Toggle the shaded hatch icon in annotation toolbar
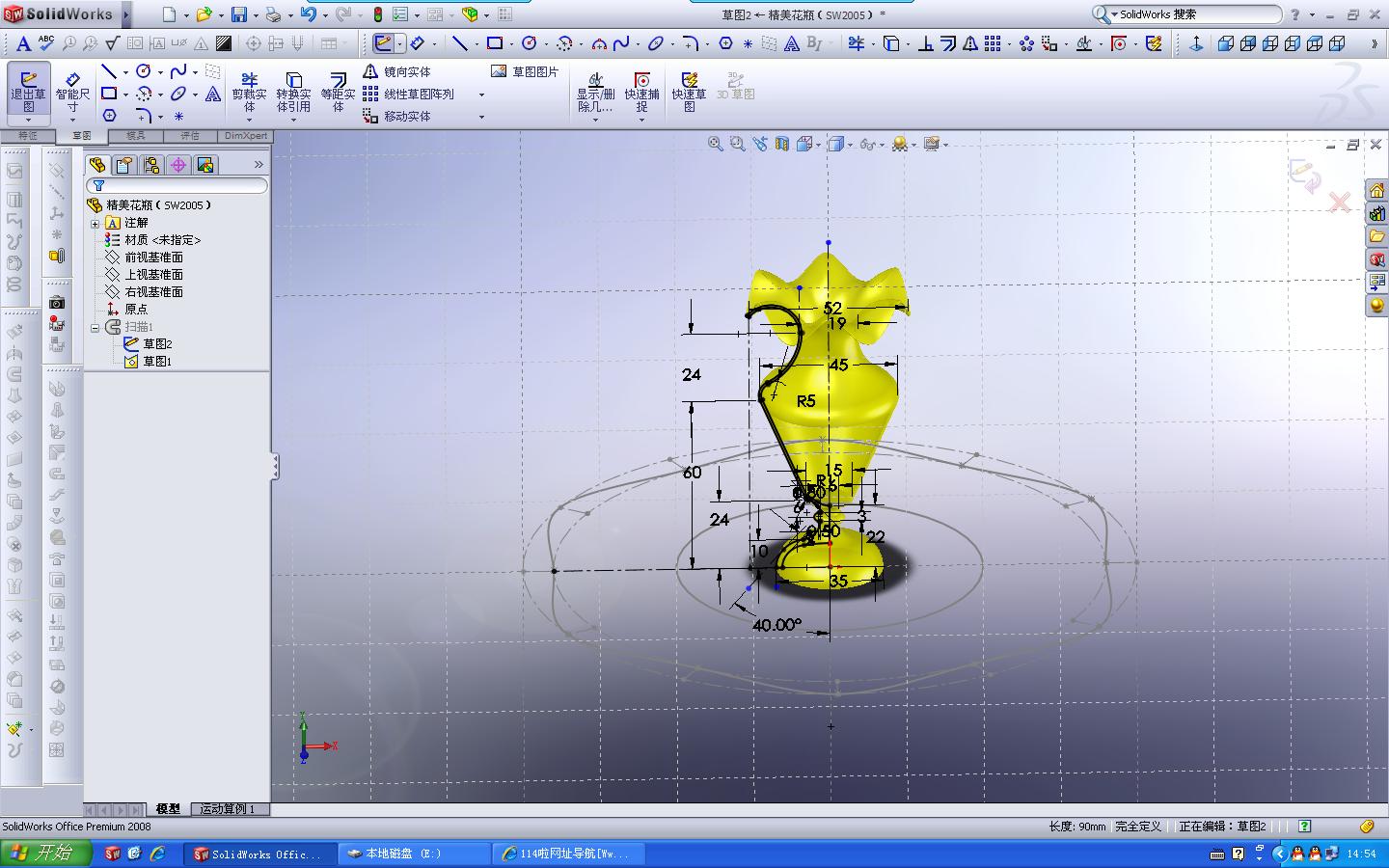 [223, 43]
